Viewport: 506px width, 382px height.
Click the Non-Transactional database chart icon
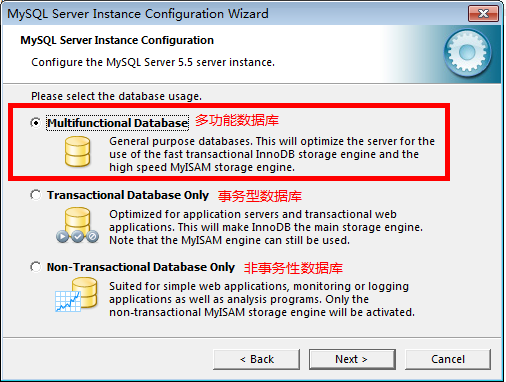click(76, 295)
